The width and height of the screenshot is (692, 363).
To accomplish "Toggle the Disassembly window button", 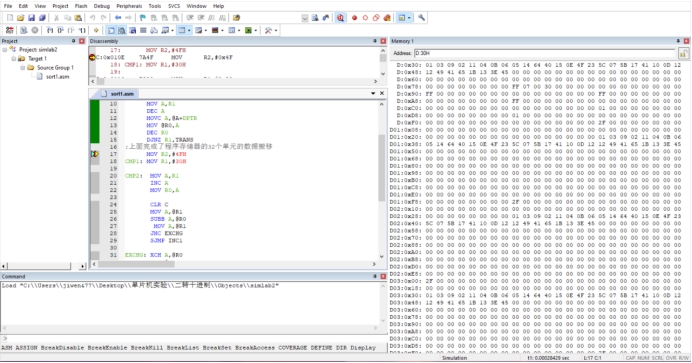I will [121, 30].
